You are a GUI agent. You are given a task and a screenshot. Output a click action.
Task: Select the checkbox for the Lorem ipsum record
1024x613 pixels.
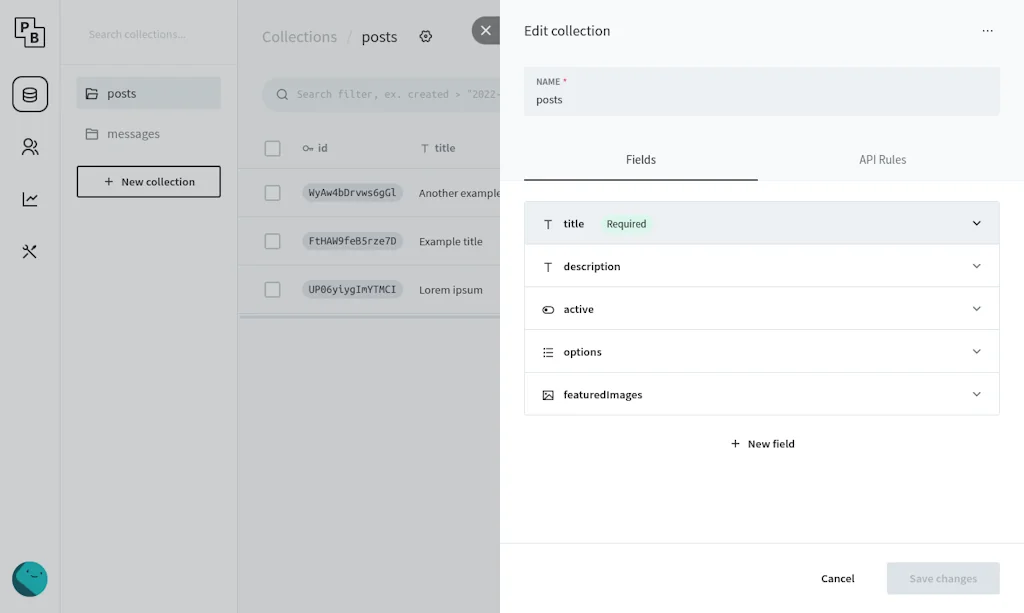(272, 289)
